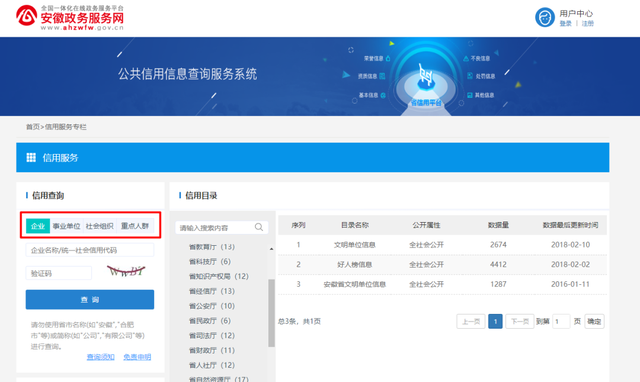
Task: Click the user center avatar icon
Action: coord(545,18)
